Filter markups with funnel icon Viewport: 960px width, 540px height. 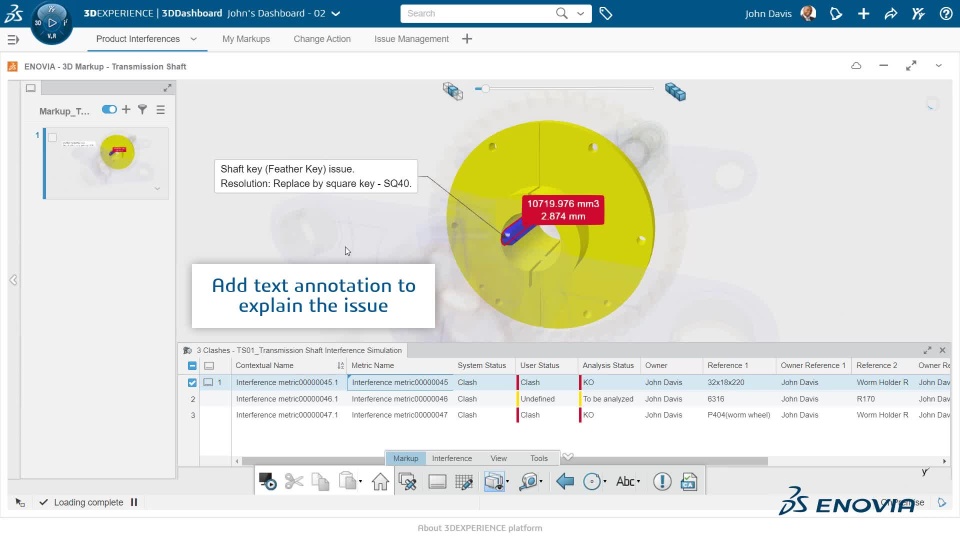(x=143, y=110)
